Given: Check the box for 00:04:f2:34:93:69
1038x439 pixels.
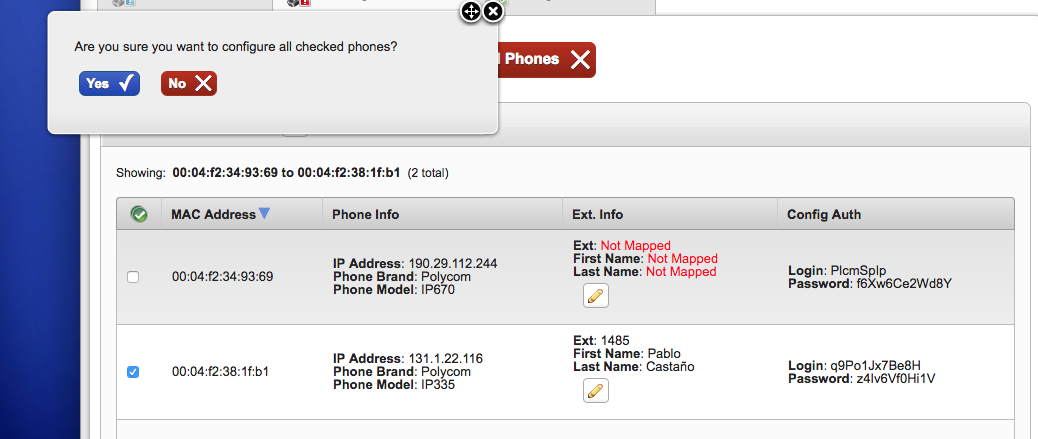Looking at the screenshot, I should (x=133, y=277).
